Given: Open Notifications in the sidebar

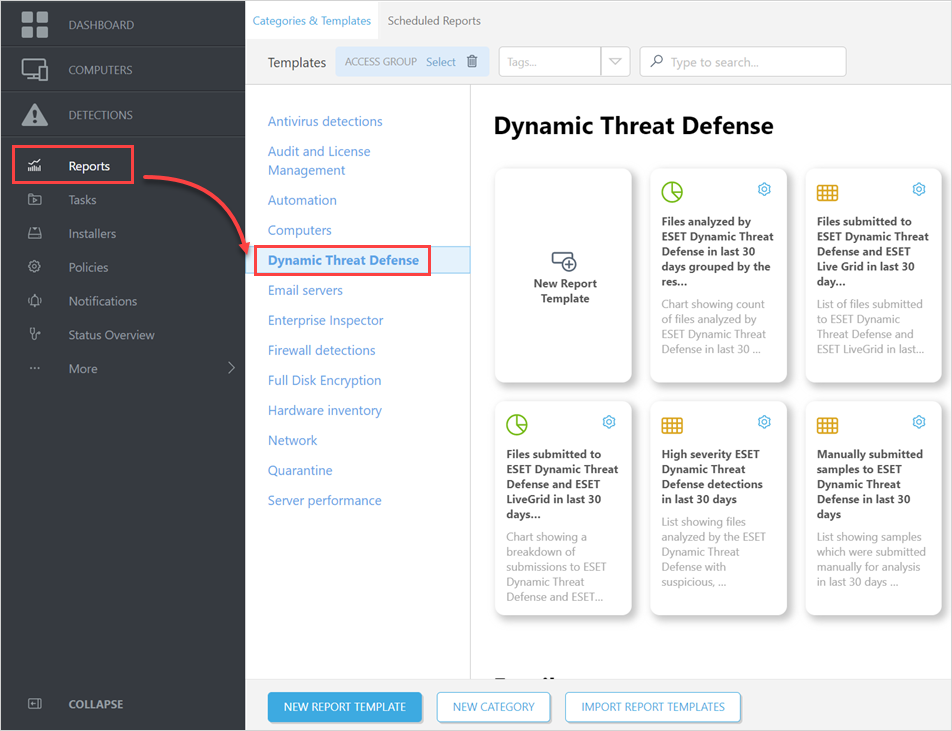Looking at the screenshot, I should (x=103, y=301).
